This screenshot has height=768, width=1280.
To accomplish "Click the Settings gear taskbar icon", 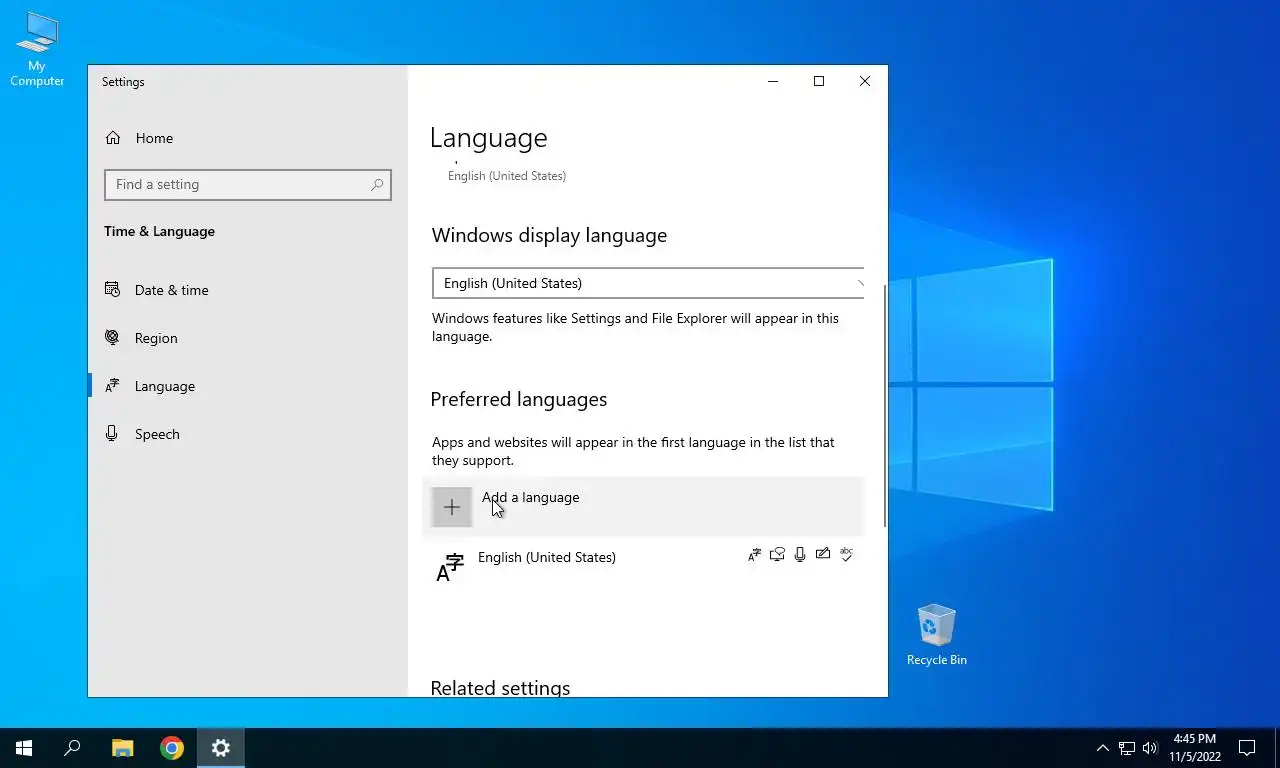I will click(x=221, y=748).
